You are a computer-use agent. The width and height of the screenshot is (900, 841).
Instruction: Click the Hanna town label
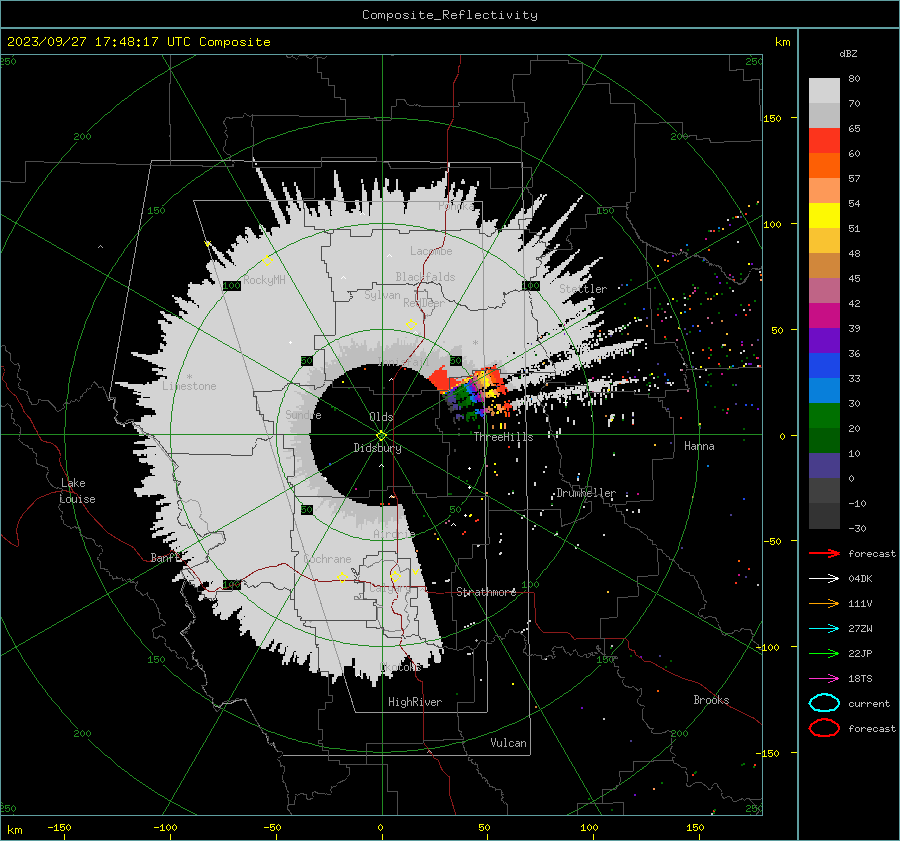(699, 446)
